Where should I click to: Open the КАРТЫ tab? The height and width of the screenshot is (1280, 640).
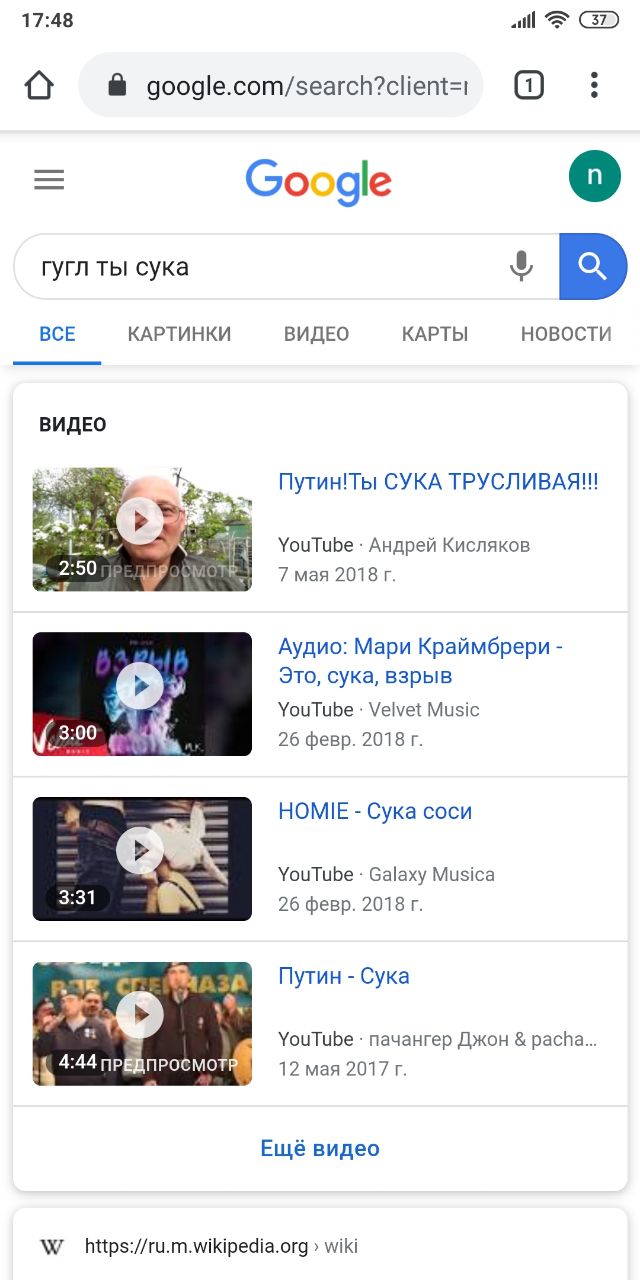pyautogui.click(x=435, y=334)
